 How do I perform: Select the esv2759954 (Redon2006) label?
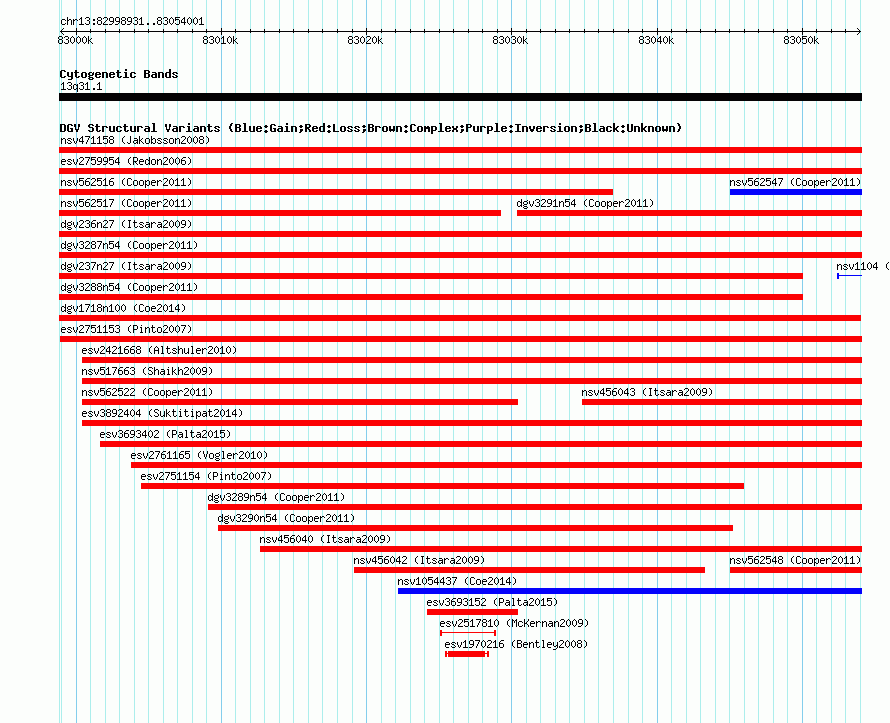(x=126, y=161)
